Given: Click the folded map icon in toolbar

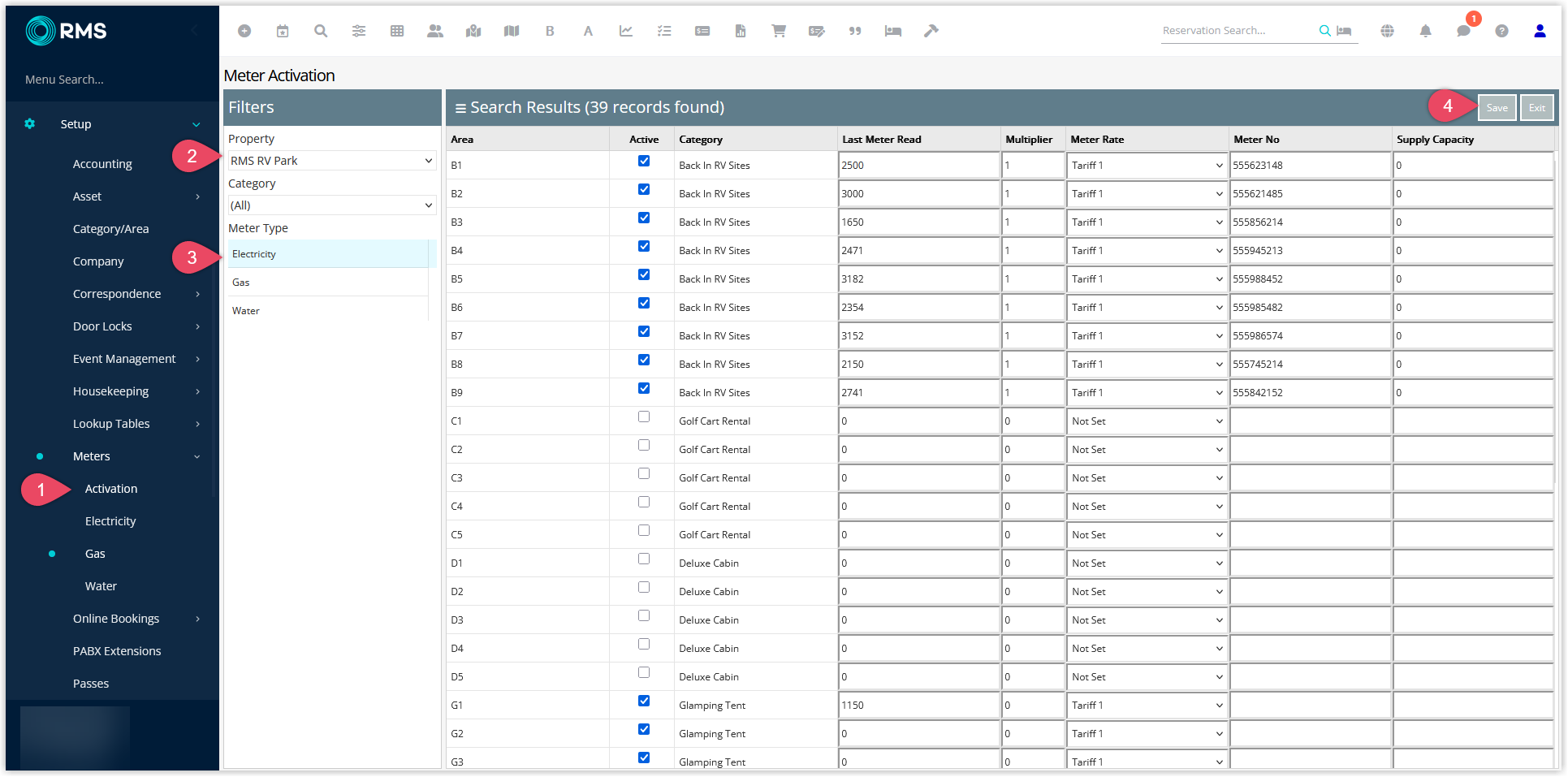Looking at the screenshot, I should coord(512,31).
